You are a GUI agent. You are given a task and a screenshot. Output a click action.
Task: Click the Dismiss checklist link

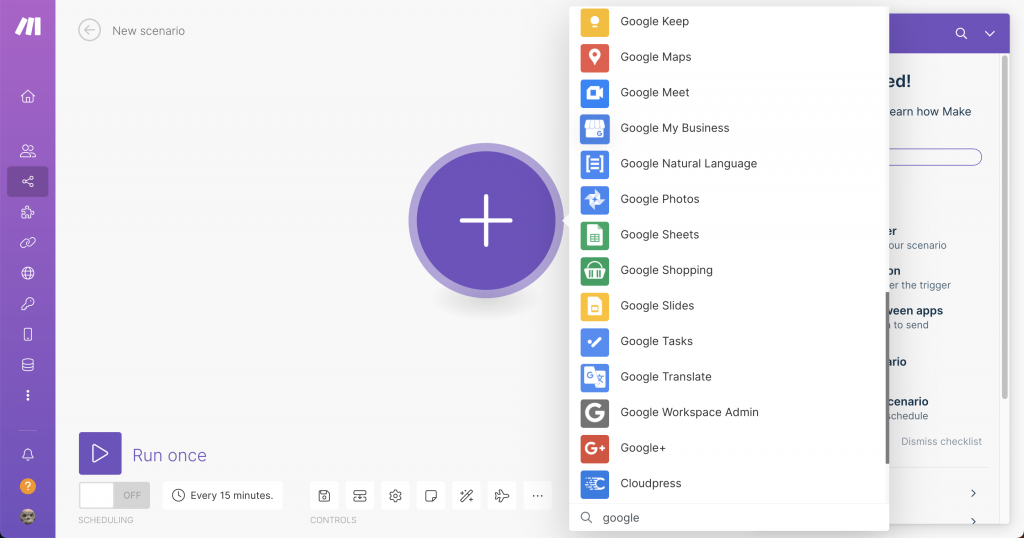click(941, 441)
